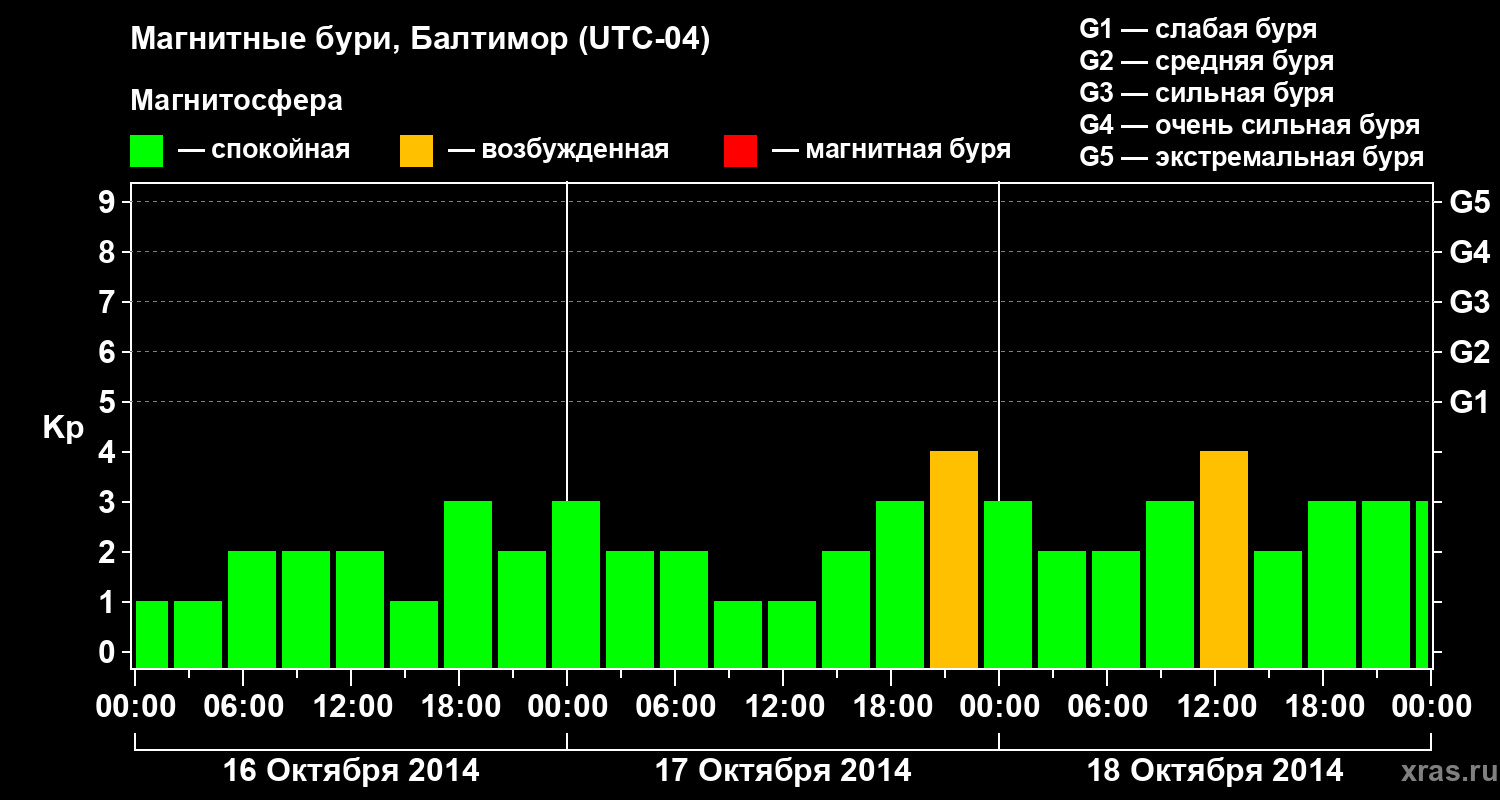Click the 'G1' label on right axis

(x=1469, y=403)
